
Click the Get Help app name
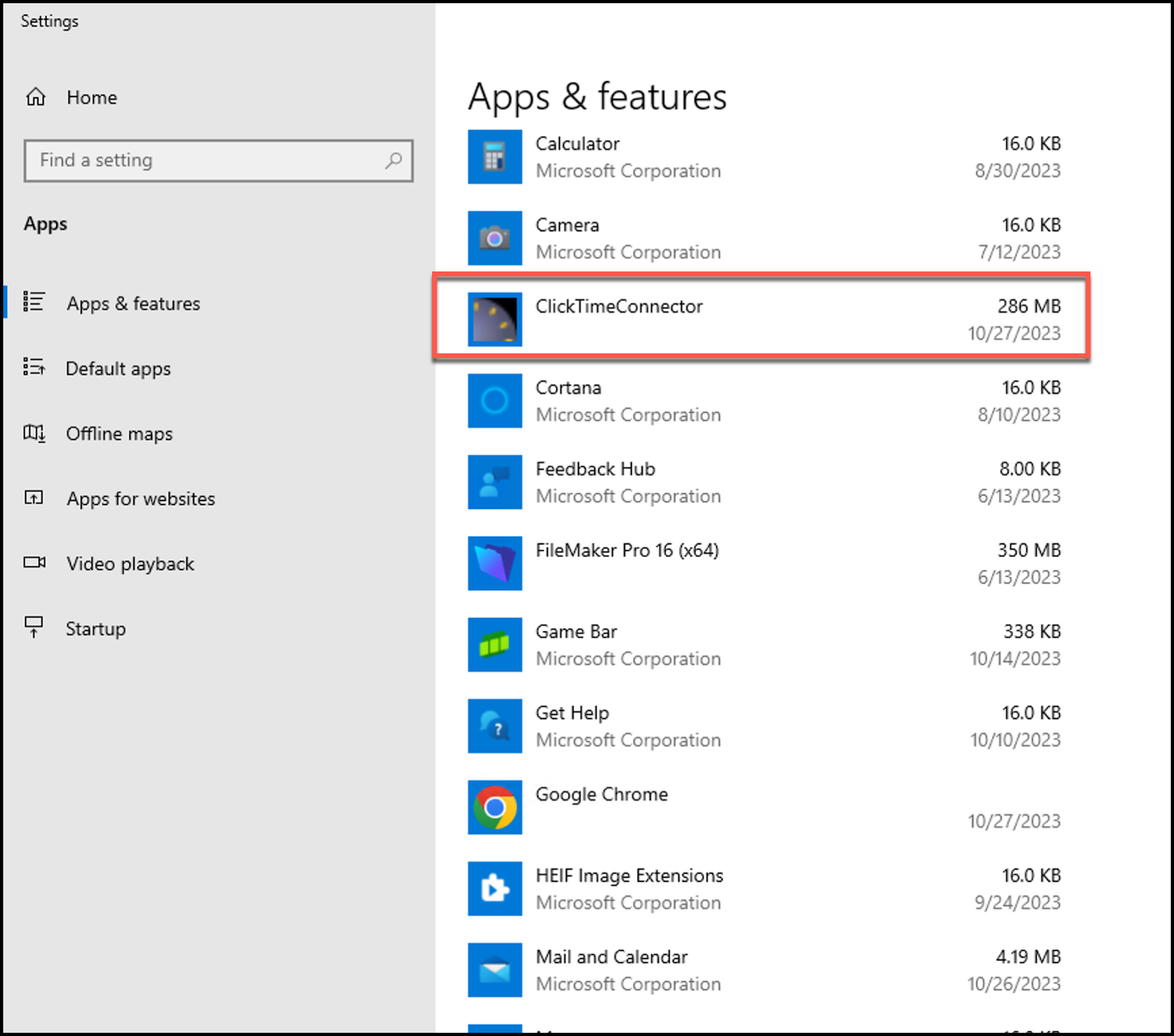click(573, 713)
